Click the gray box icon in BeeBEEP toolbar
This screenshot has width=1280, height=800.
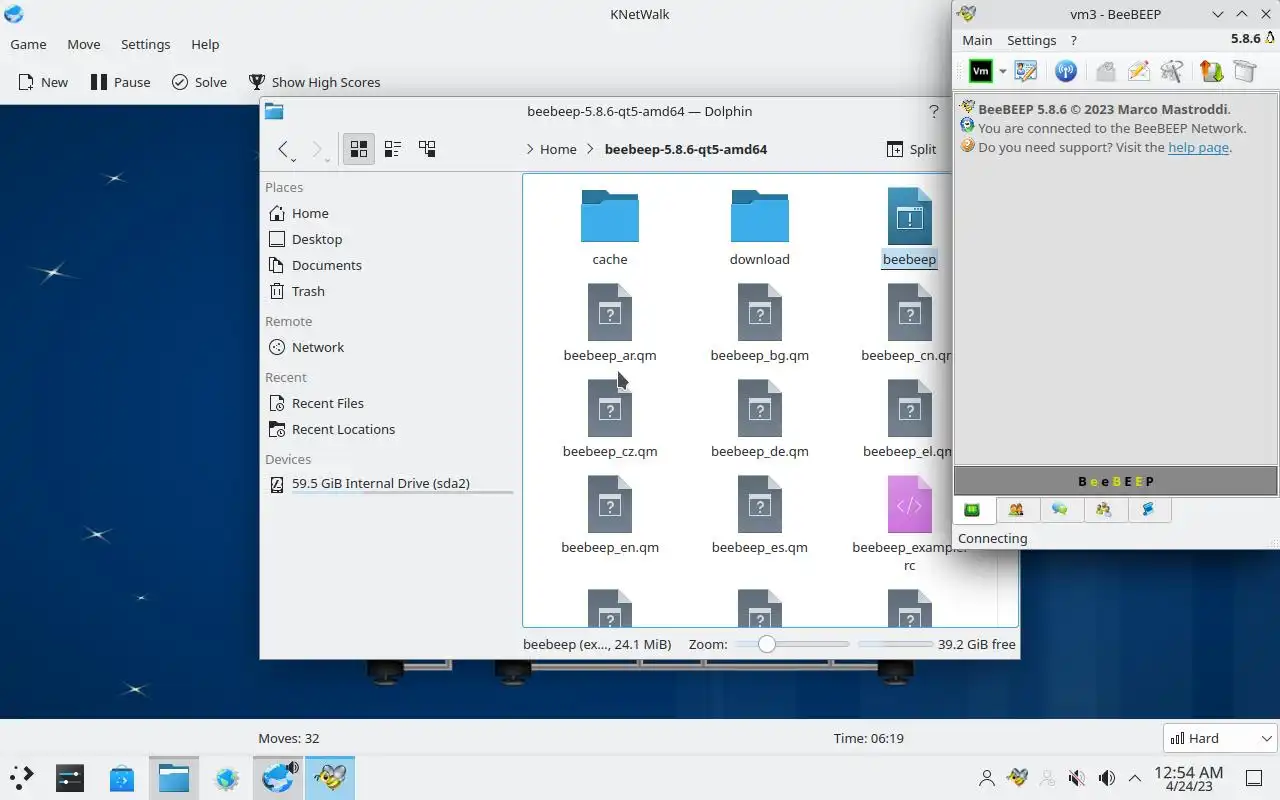pos(1244,71)
